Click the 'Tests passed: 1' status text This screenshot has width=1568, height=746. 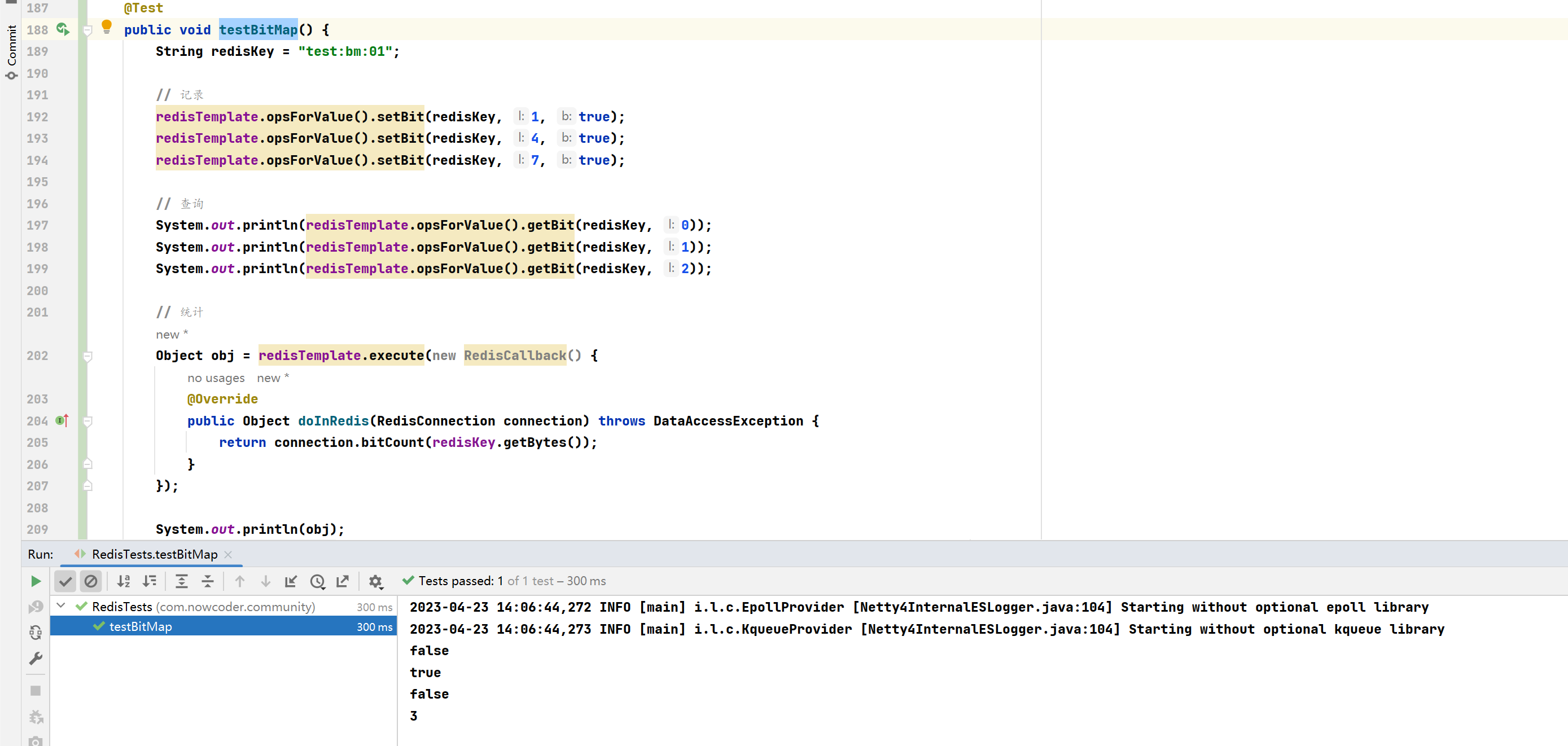(x=461, y=581)
